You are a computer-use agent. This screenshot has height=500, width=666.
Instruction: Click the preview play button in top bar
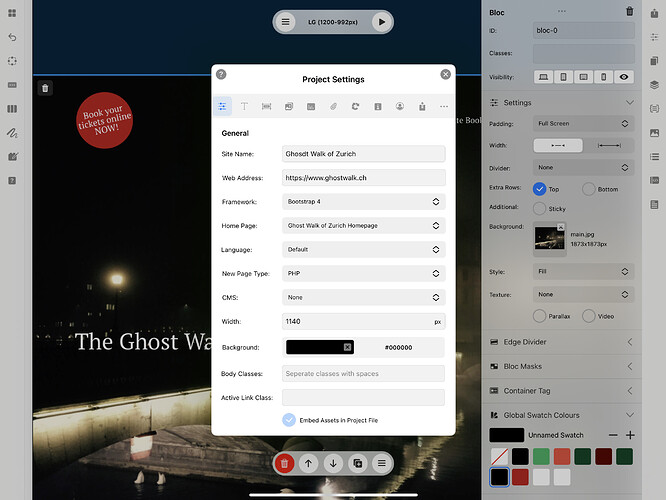381,21
